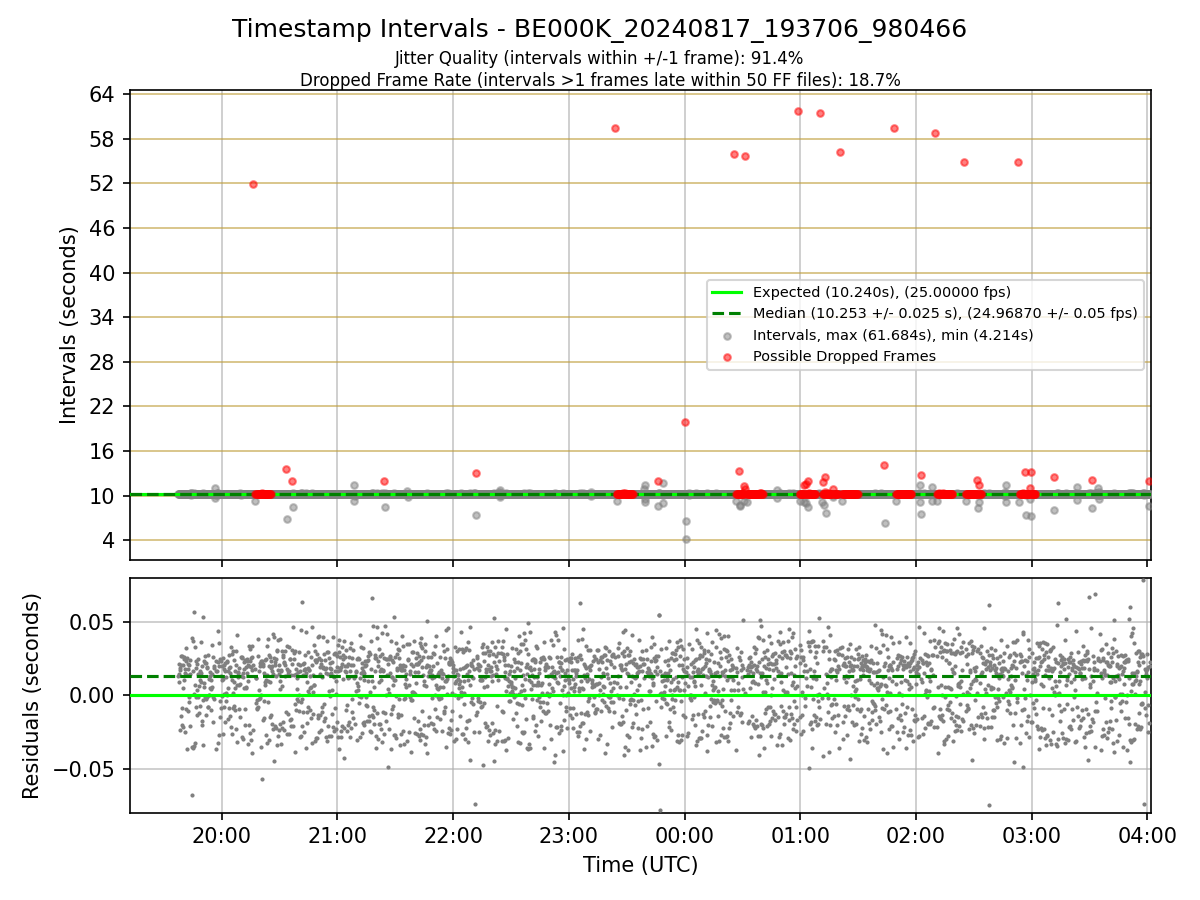Click the gray dot marker in the legend
The image size is (1200, 900).
tap(727, 335)
